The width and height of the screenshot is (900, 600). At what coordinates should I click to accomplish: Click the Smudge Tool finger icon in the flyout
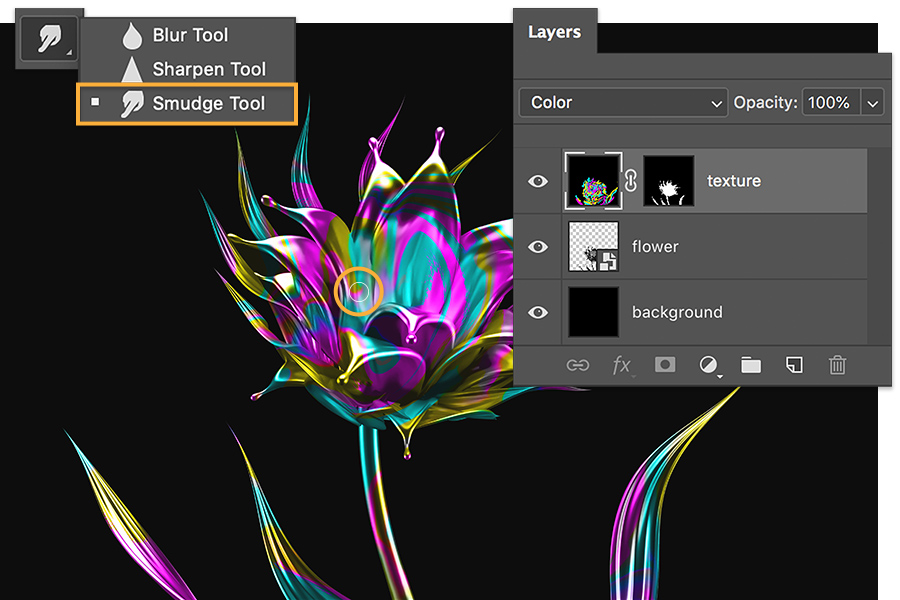(x=132, y=104)
